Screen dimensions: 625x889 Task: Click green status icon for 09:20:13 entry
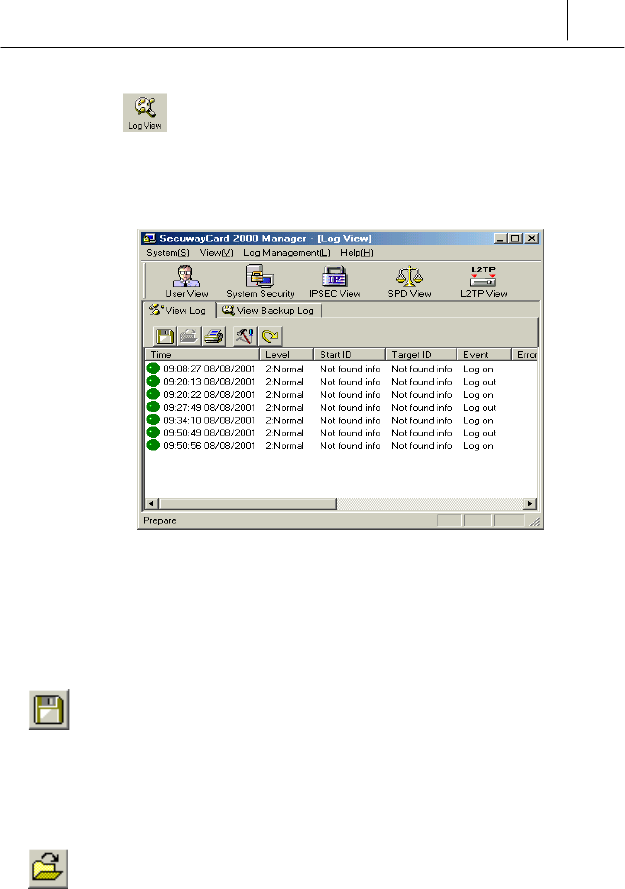coord(153,382)
